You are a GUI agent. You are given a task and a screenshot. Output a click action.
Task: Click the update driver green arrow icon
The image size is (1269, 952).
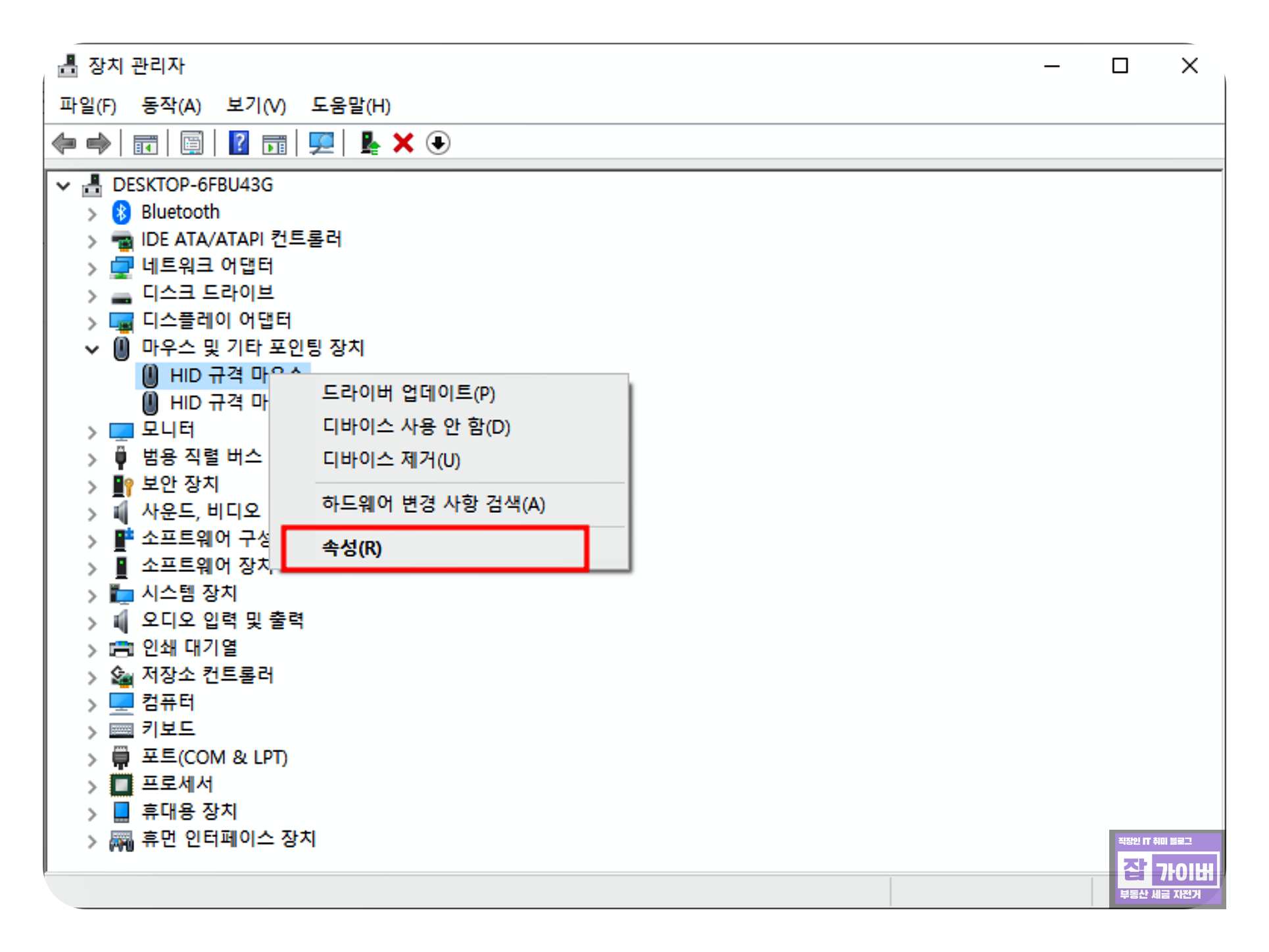pos(370,143)
